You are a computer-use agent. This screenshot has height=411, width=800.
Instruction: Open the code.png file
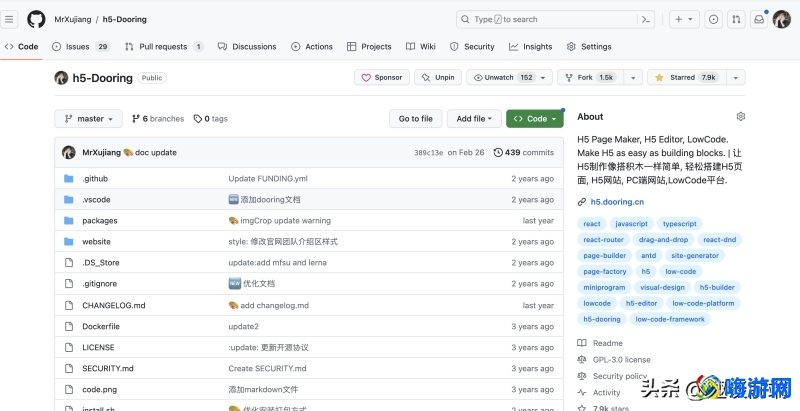99,390
